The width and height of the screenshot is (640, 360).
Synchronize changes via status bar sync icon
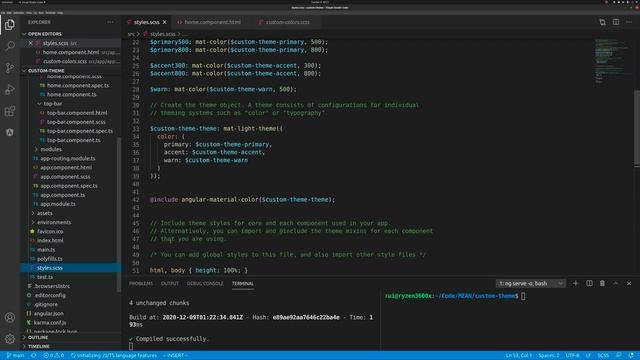(34, 356)
